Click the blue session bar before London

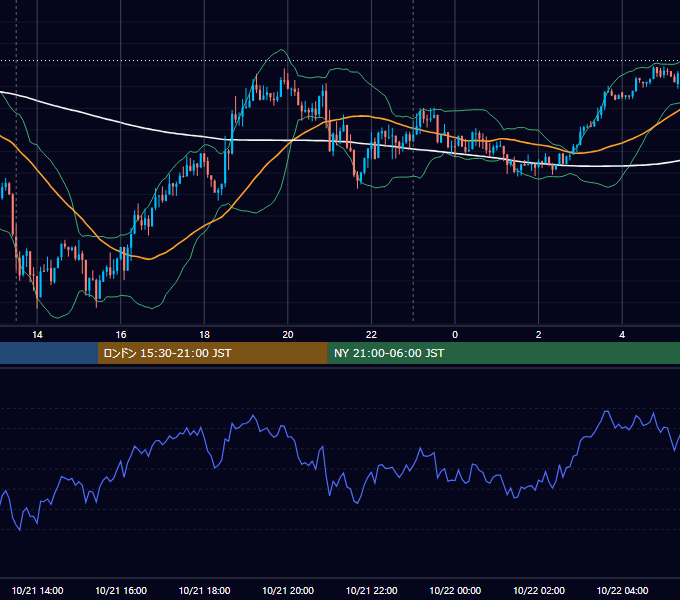[49, 353]
